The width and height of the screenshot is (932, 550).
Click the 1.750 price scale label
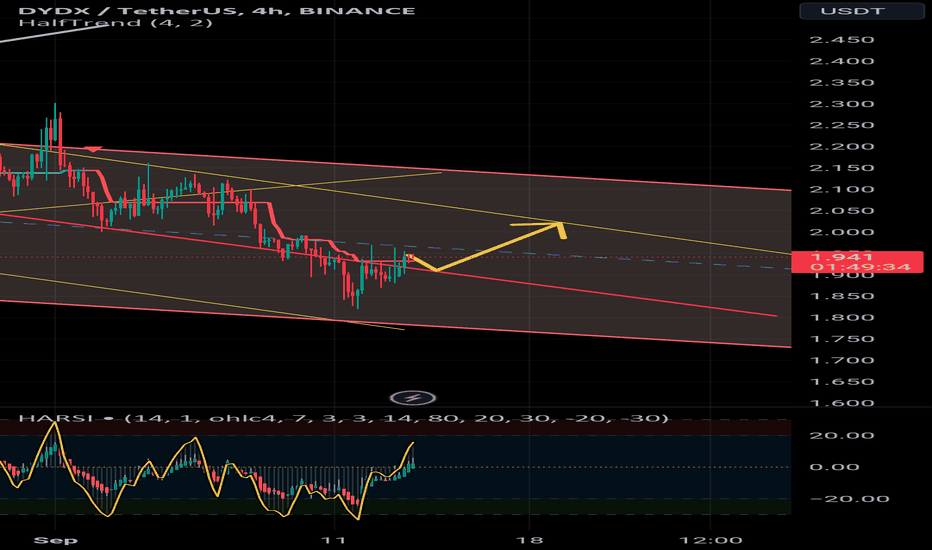[842, 339]
